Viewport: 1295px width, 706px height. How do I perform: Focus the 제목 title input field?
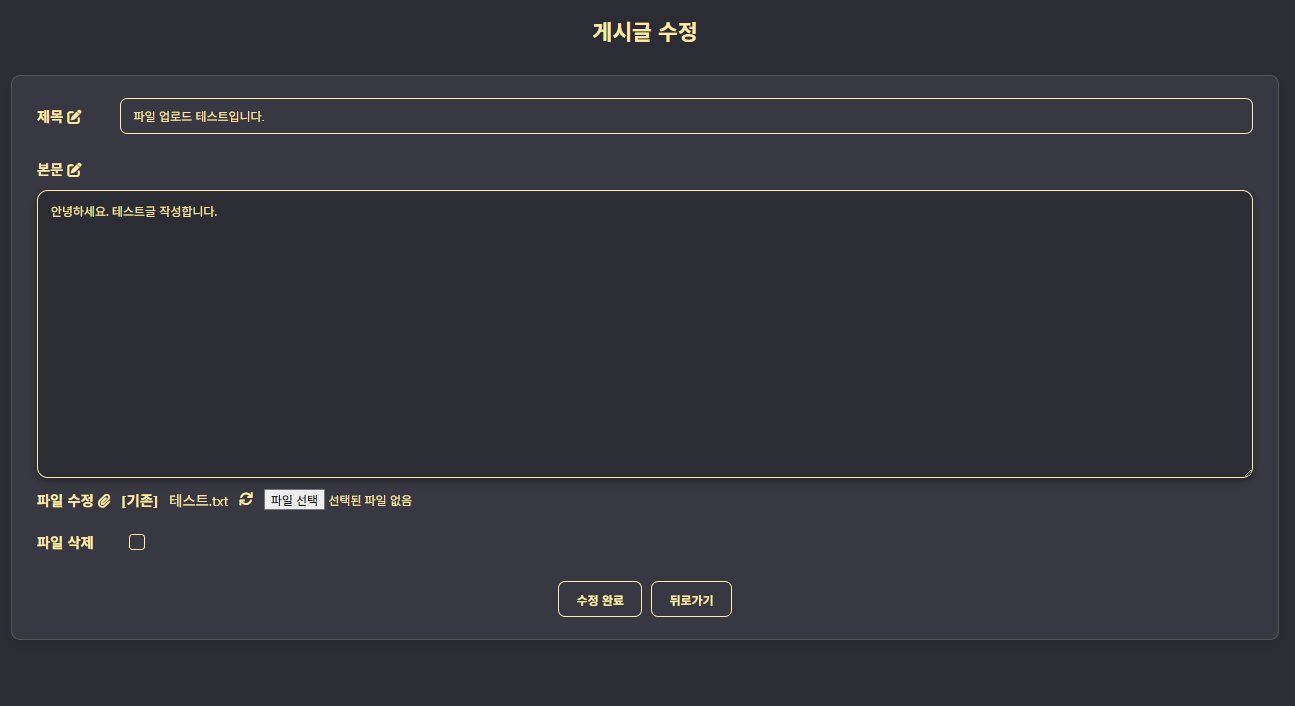click(x=686, y=116)
